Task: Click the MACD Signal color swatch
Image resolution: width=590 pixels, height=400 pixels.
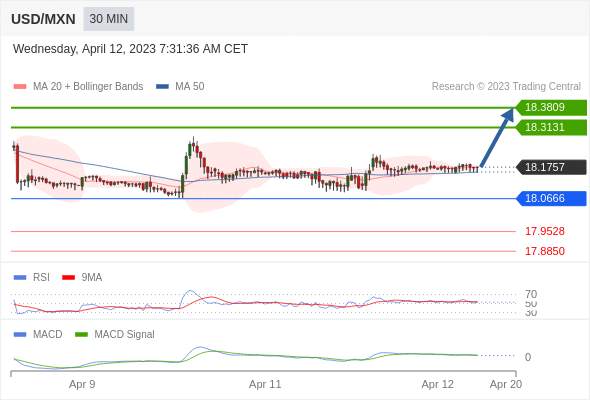Action: tap(81, 335)
